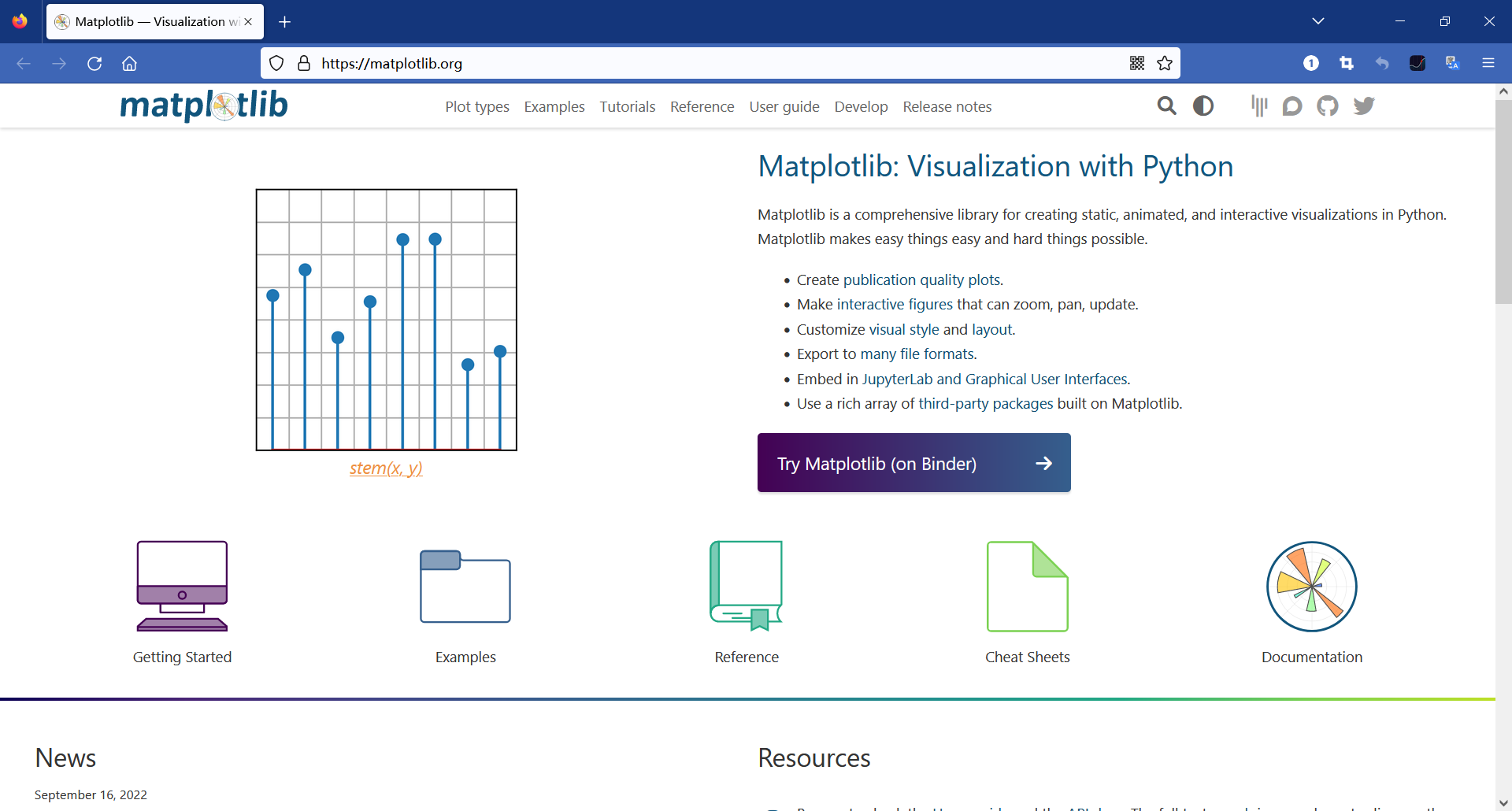Click the Cheat Sheets document icon
This screenshot has height=811, width=1512.
point(1028,586)
